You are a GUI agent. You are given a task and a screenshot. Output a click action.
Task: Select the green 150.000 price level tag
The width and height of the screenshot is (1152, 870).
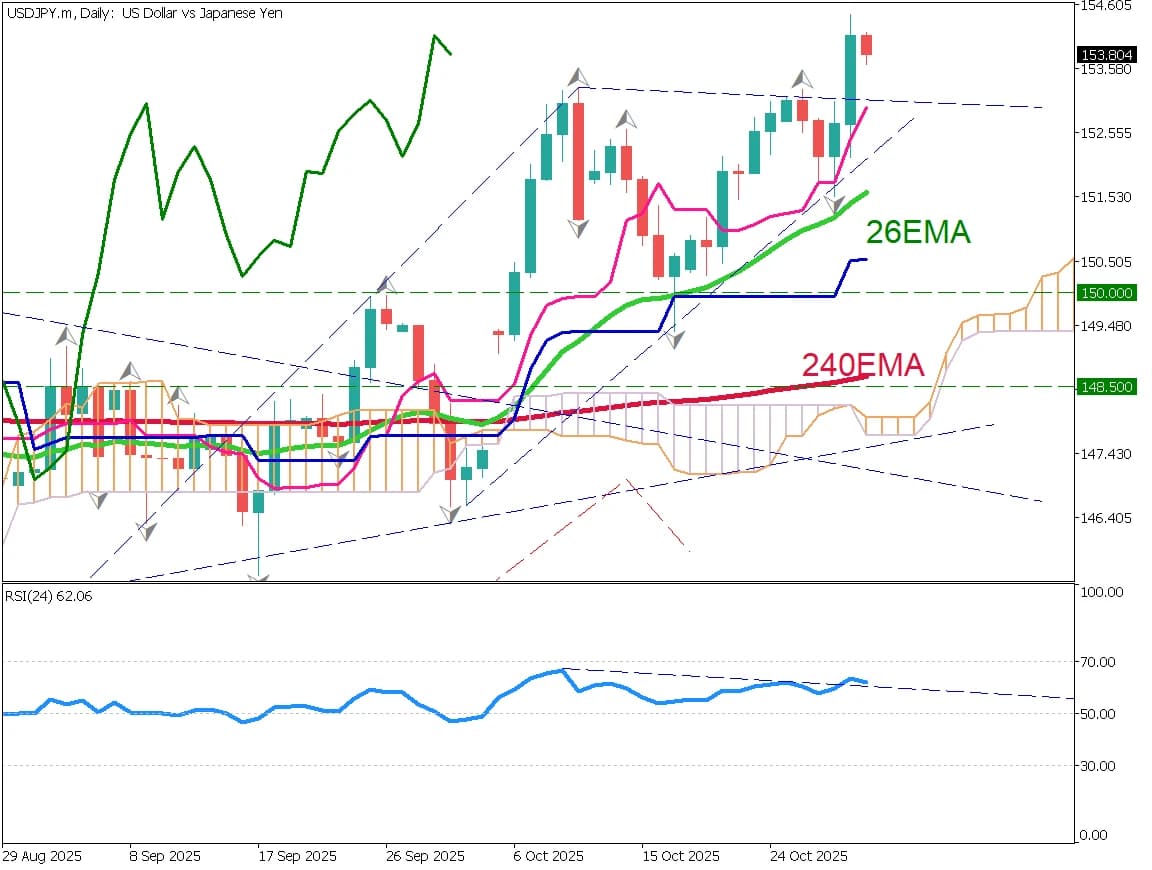[1105, 292]
